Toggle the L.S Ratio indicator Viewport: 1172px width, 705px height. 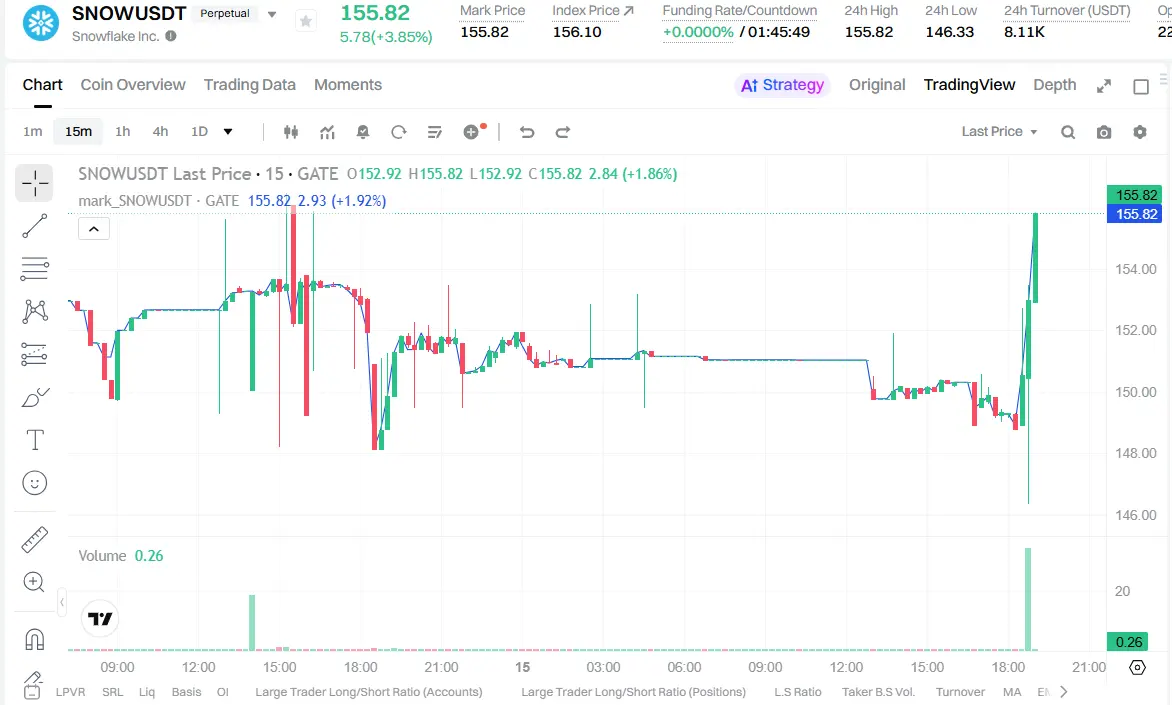click(x=798, y=692)
